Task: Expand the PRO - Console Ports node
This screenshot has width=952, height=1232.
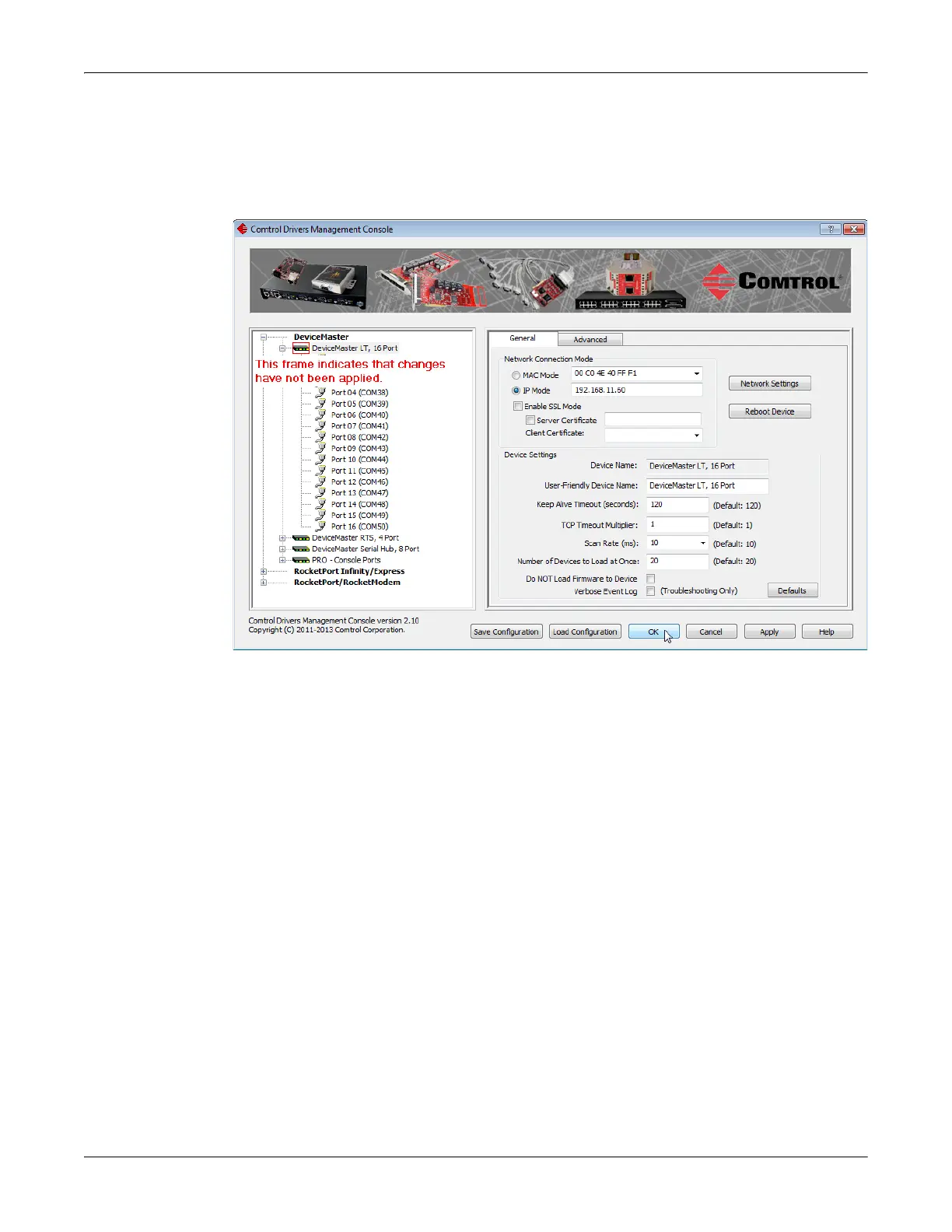Action: pyautogui.click(x=282, y=560)
